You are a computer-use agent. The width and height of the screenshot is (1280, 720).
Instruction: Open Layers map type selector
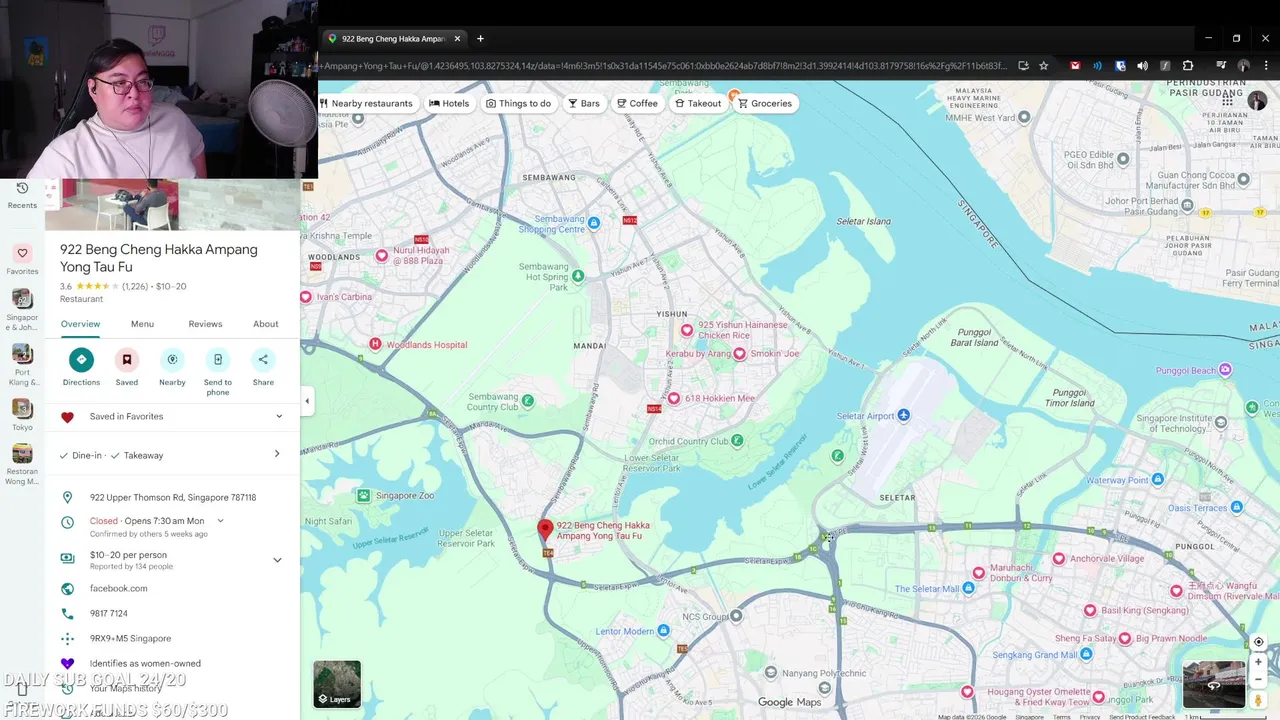pyautogui.click(x=337, y=684)
